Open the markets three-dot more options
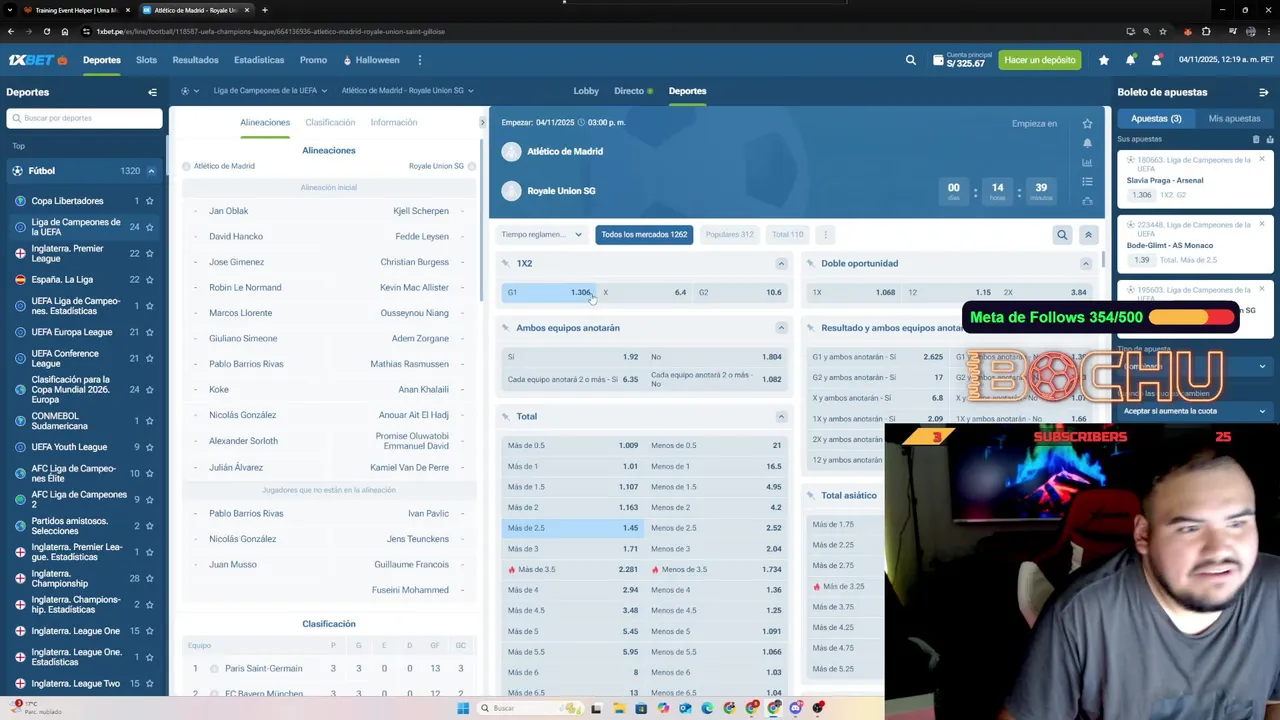The width and height of the screenshot is (1280, 720). pos(825,235)
